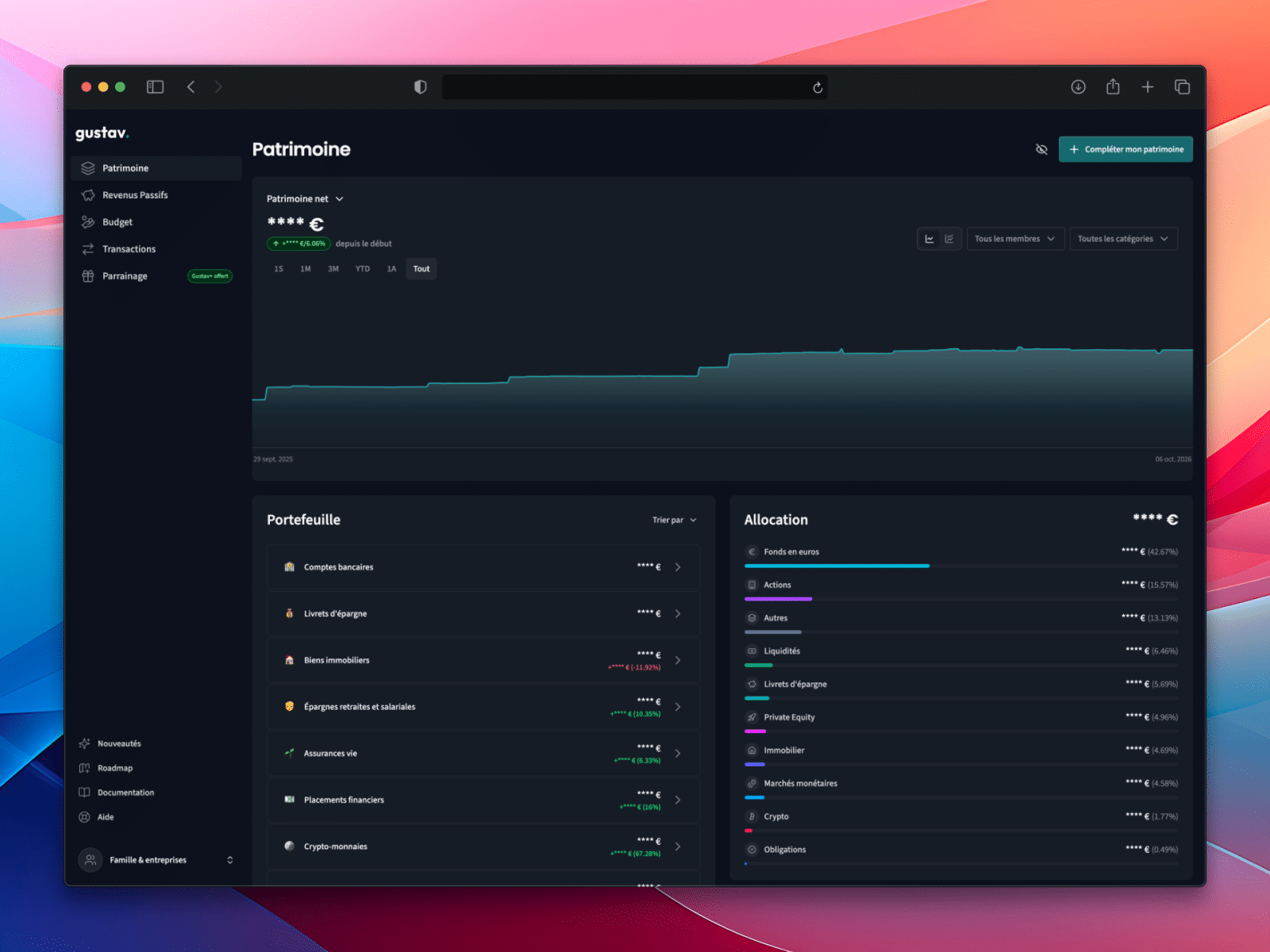Open Épargnes retraites et salariales row
1270x952 pixels.
(x=483, y=707)
